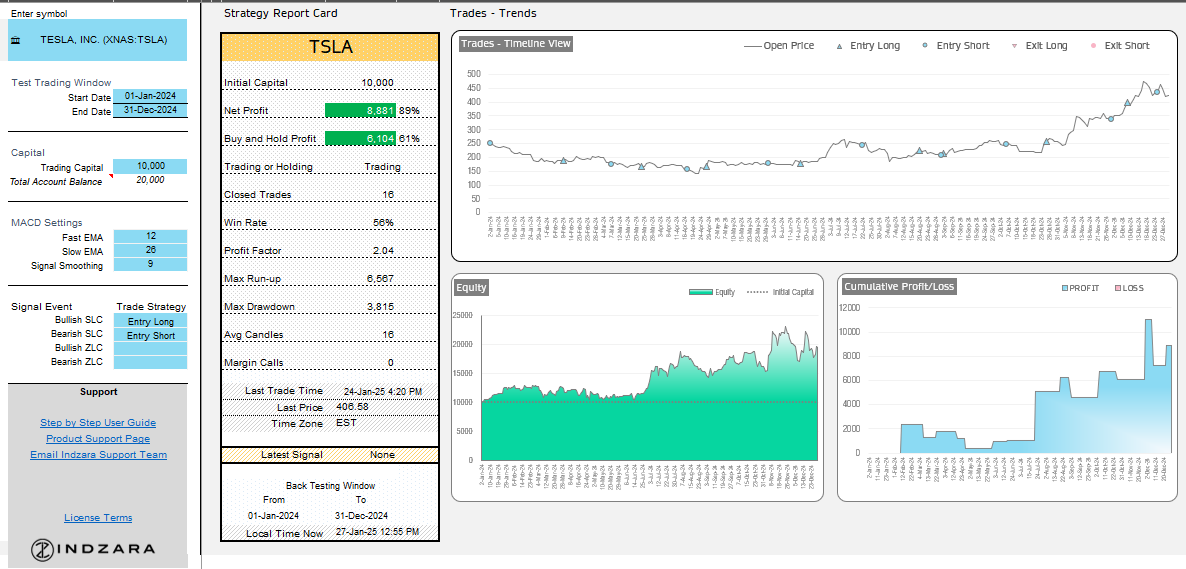Click the Max Drawdown 3,815 value
Image resolution: width=1186 pixels, height=569 pixels.
[x=380, y=306]
